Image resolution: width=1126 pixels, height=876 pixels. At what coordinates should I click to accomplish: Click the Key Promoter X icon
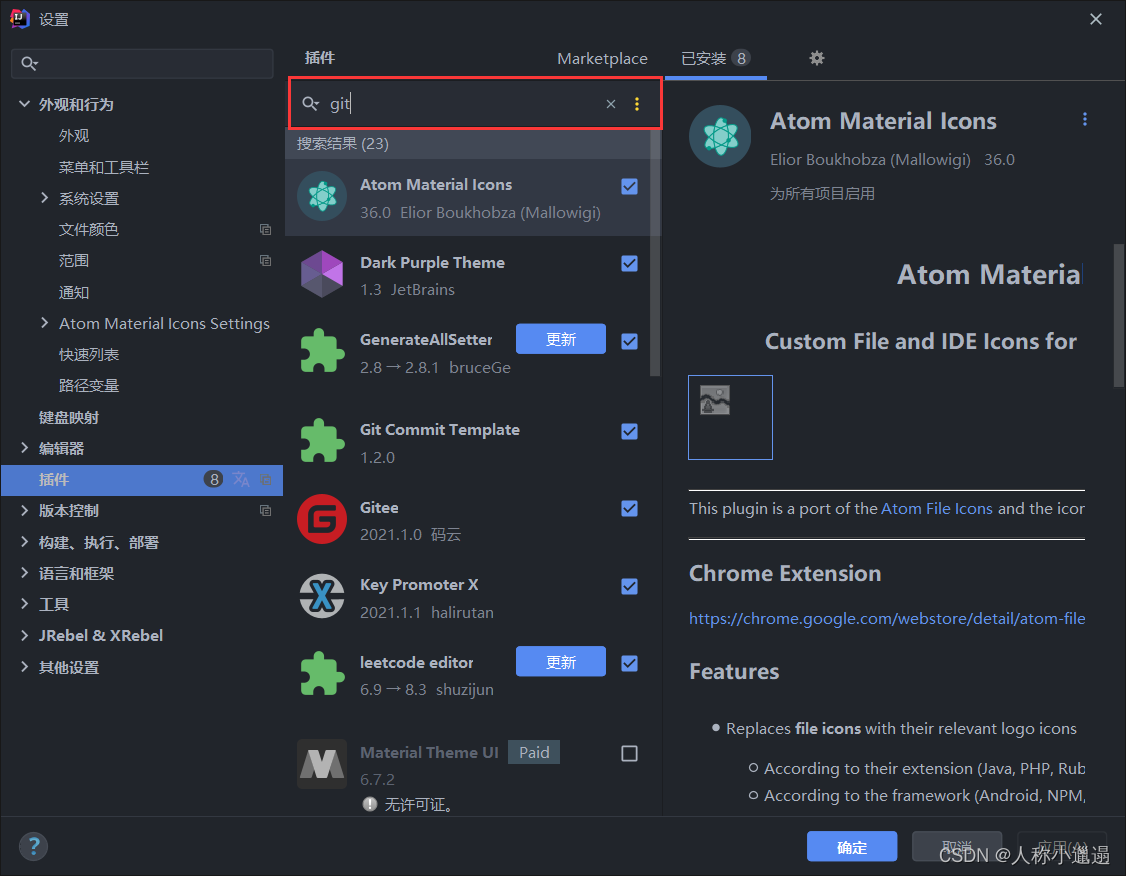point(322,596)
